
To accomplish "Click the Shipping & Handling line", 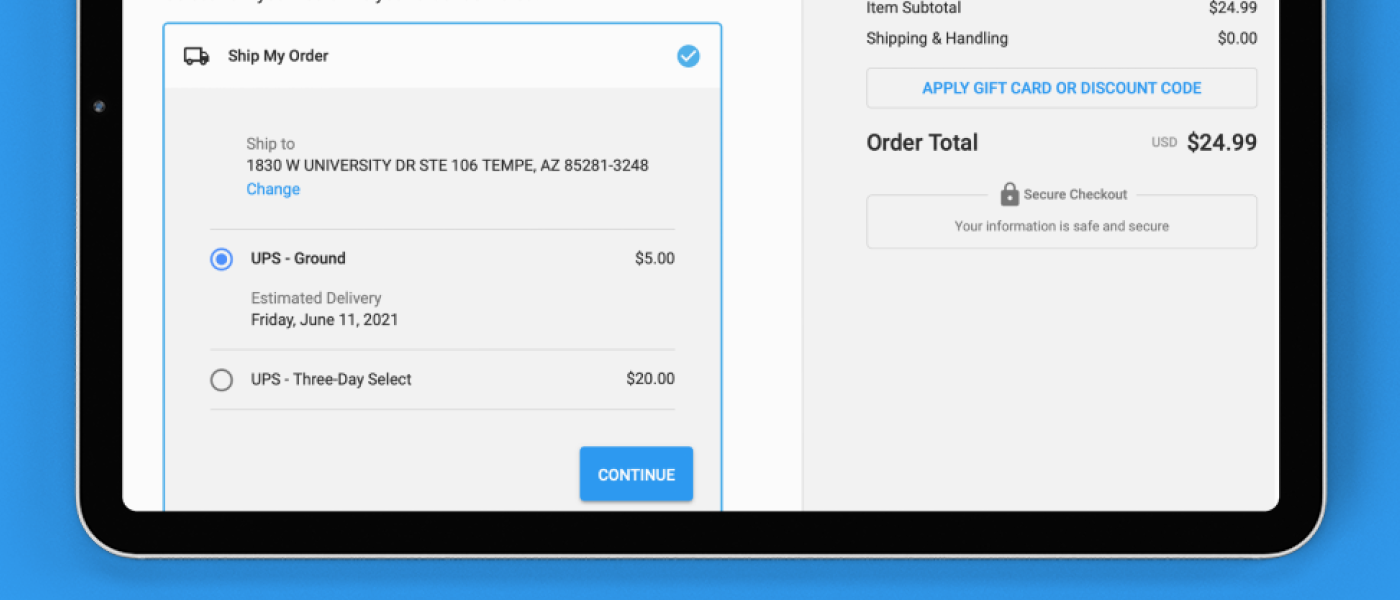I will pyautogui.click(x=1061, y=39).
